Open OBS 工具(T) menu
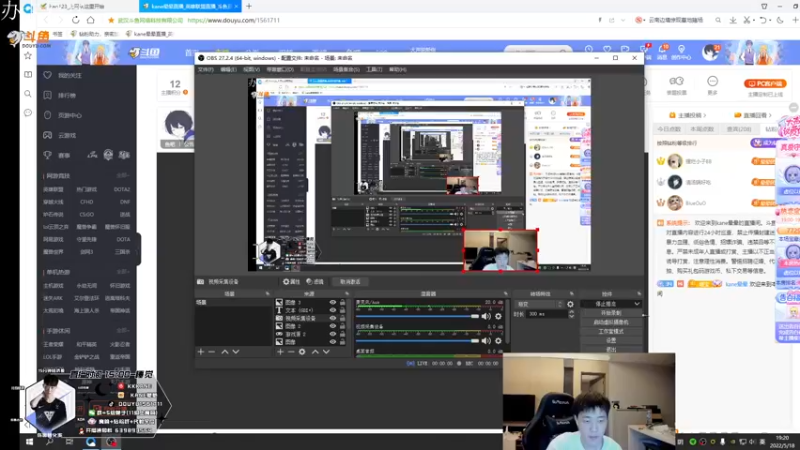800x450 pixels. pyautogui.click(x=374, y=69)
